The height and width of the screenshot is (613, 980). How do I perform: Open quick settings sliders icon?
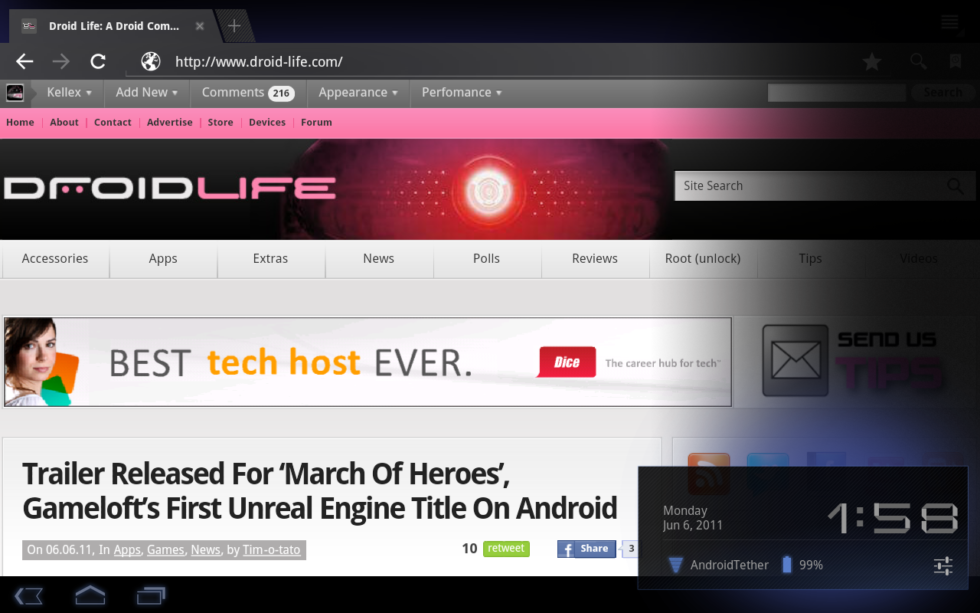coord(943,566)
